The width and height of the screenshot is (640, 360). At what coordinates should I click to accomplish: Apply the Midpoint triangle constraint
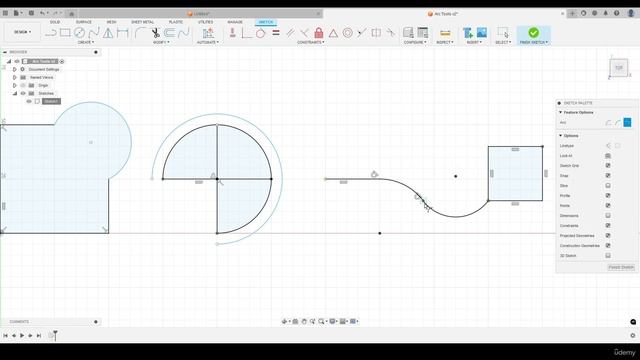(x=333, y=33)
